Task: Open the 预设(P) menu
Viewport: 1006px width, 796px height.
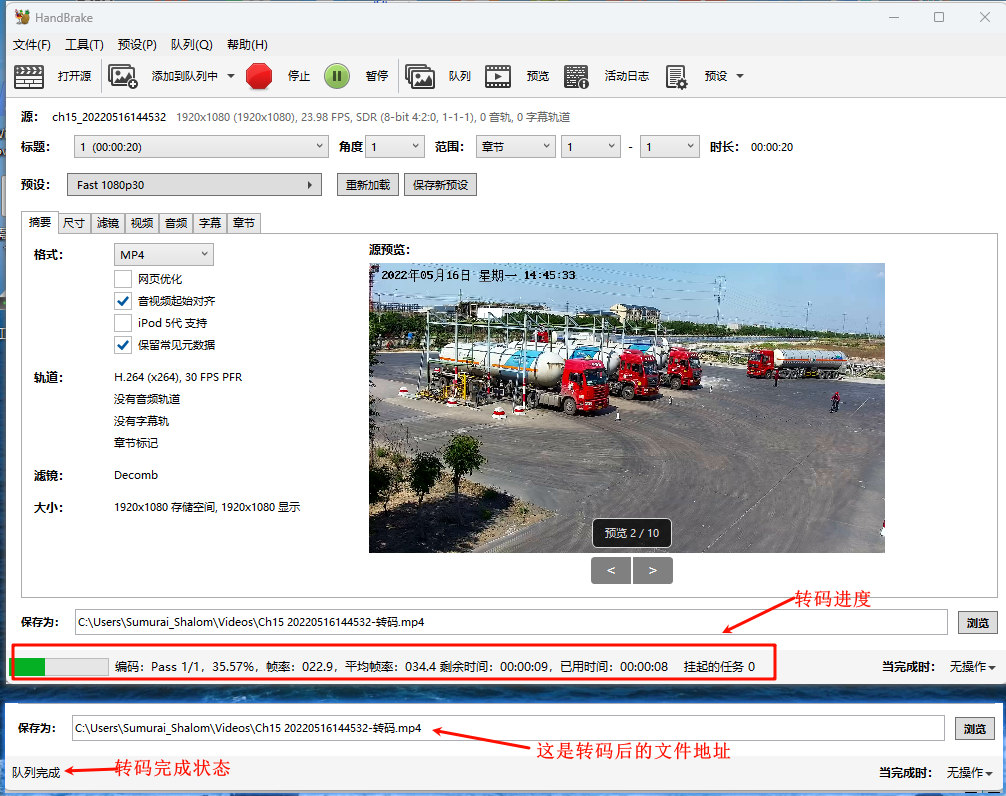Action: point(137,44)
